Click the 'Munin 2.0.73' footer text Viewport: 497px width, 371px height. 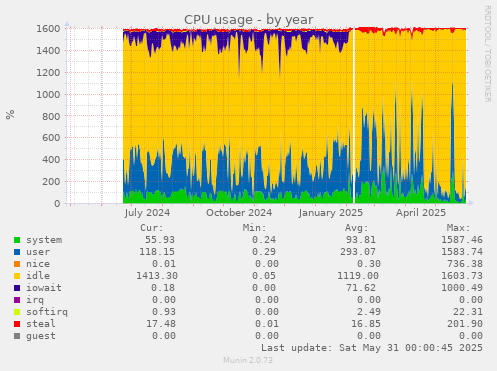click(248, 360)
